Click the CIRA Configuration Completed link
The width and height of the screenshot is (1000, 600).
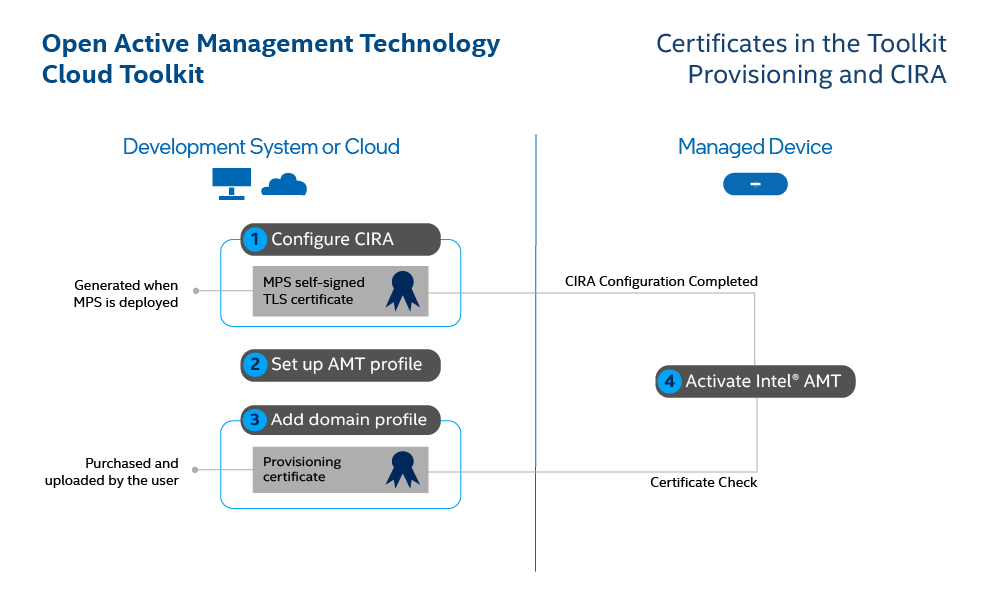tap(662, 281)
